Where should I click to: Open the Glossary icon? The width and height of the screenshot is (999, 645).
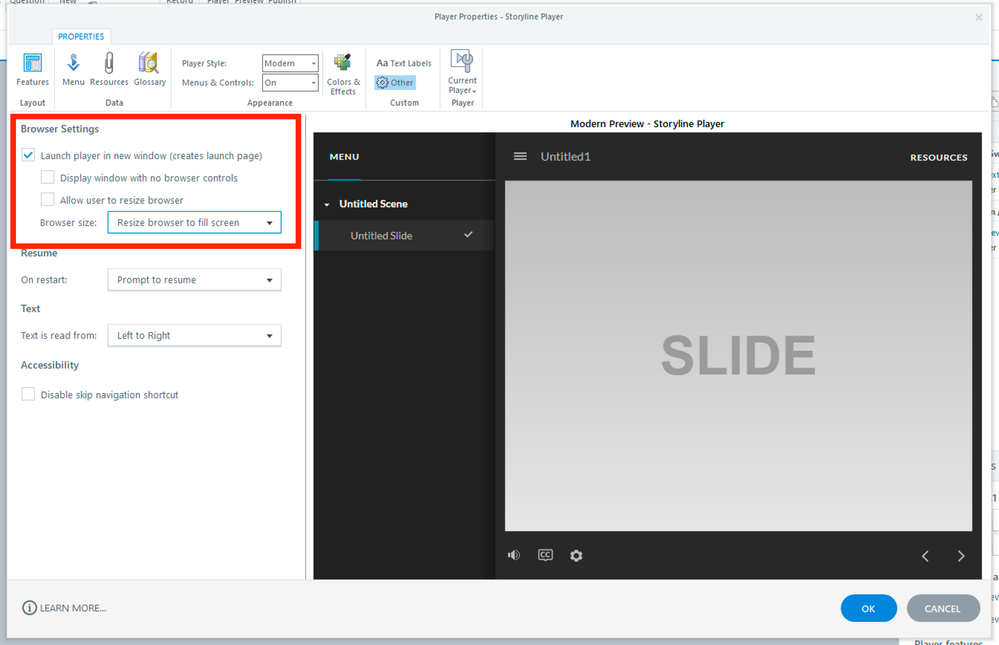click(x=149, y=68)
